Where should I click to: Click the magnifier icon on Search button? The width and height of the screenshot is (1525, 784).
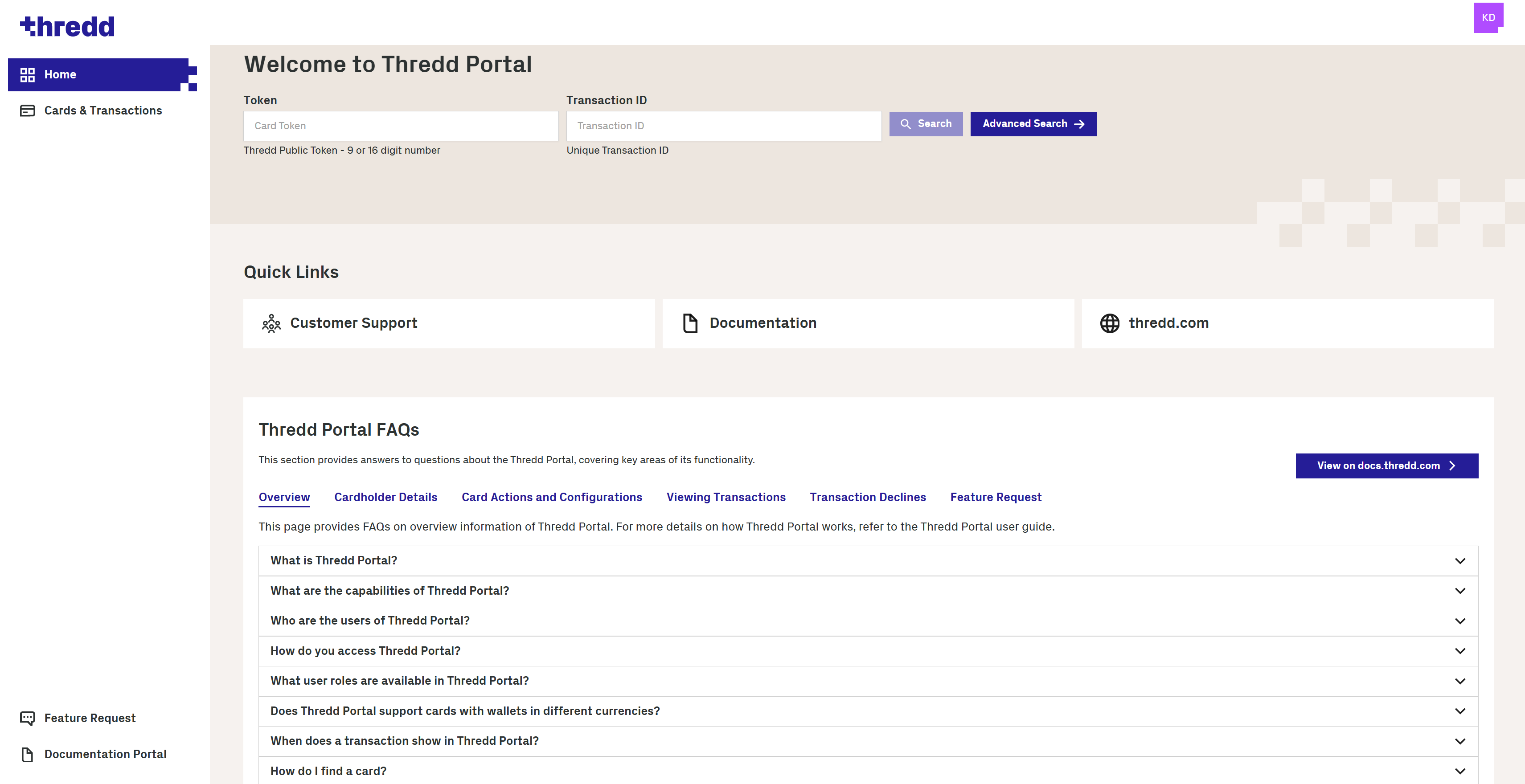click(905, 124)
